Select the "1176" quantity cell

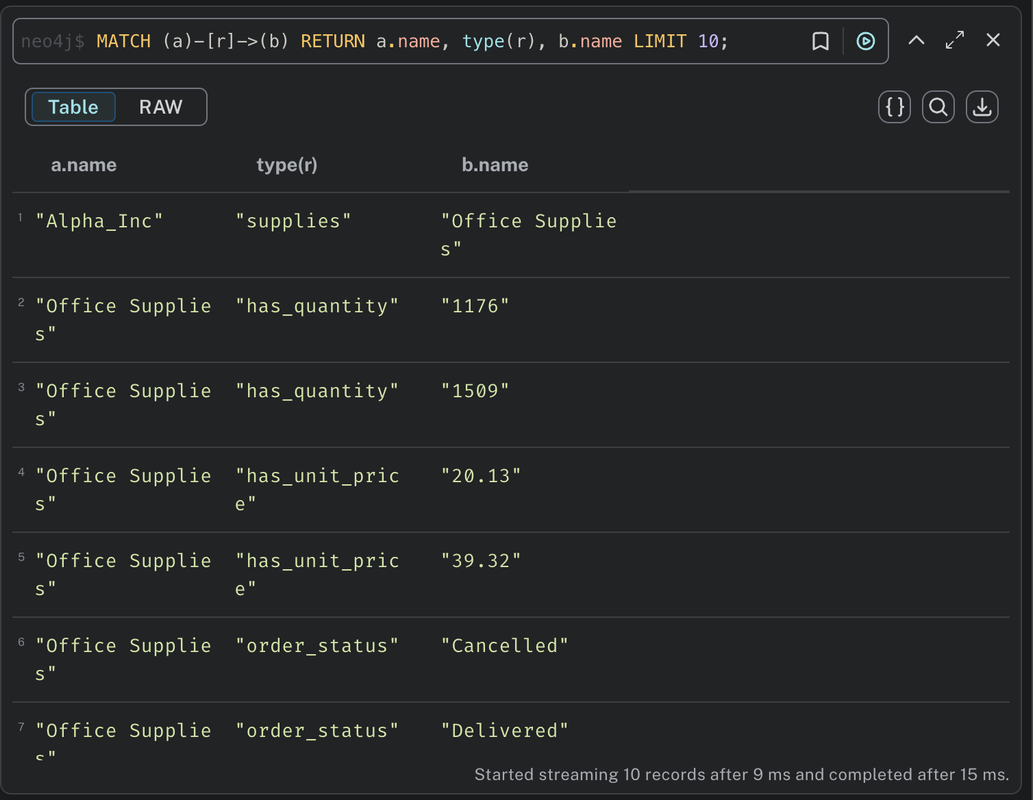click(475, 306)
